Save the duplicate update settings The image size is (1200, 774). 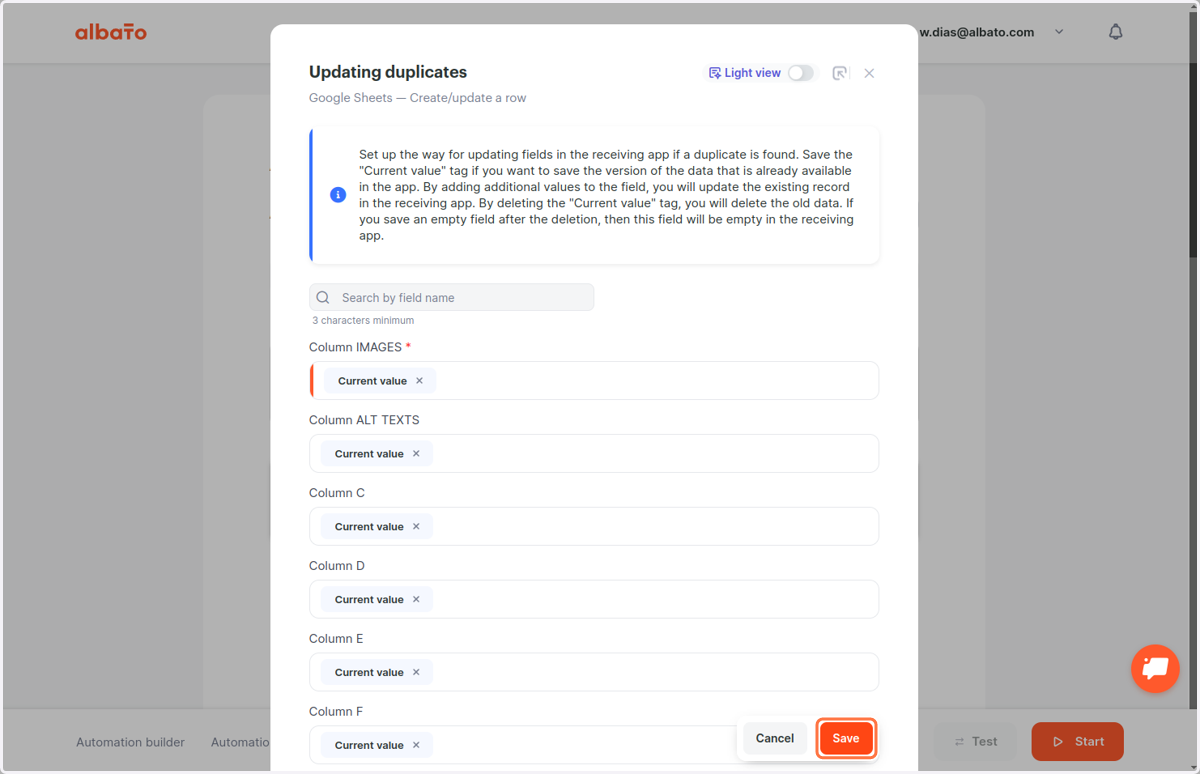click(x=846, y=738)
